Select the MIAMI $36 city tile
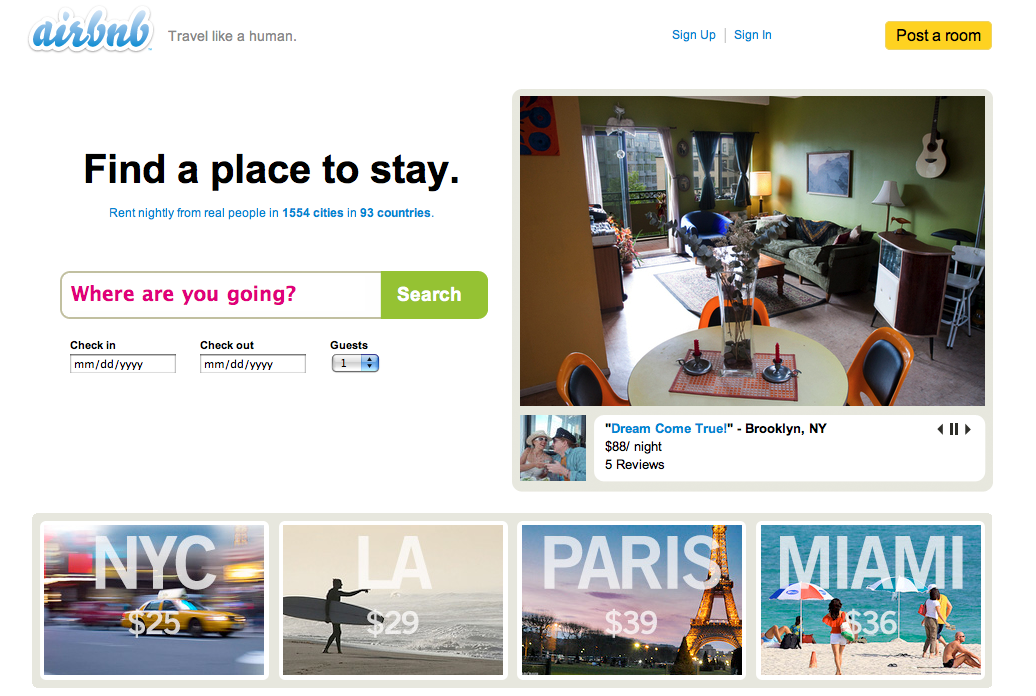 coord(871,600)
